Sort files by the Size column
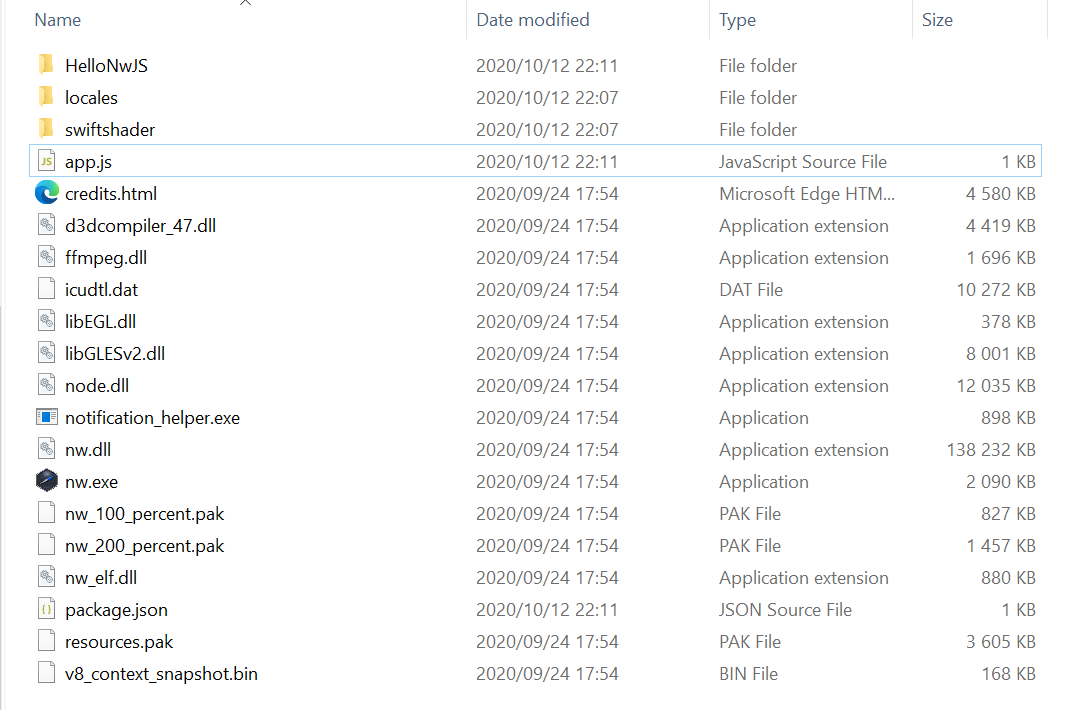The image size is (1073, 710). [937, 20]
